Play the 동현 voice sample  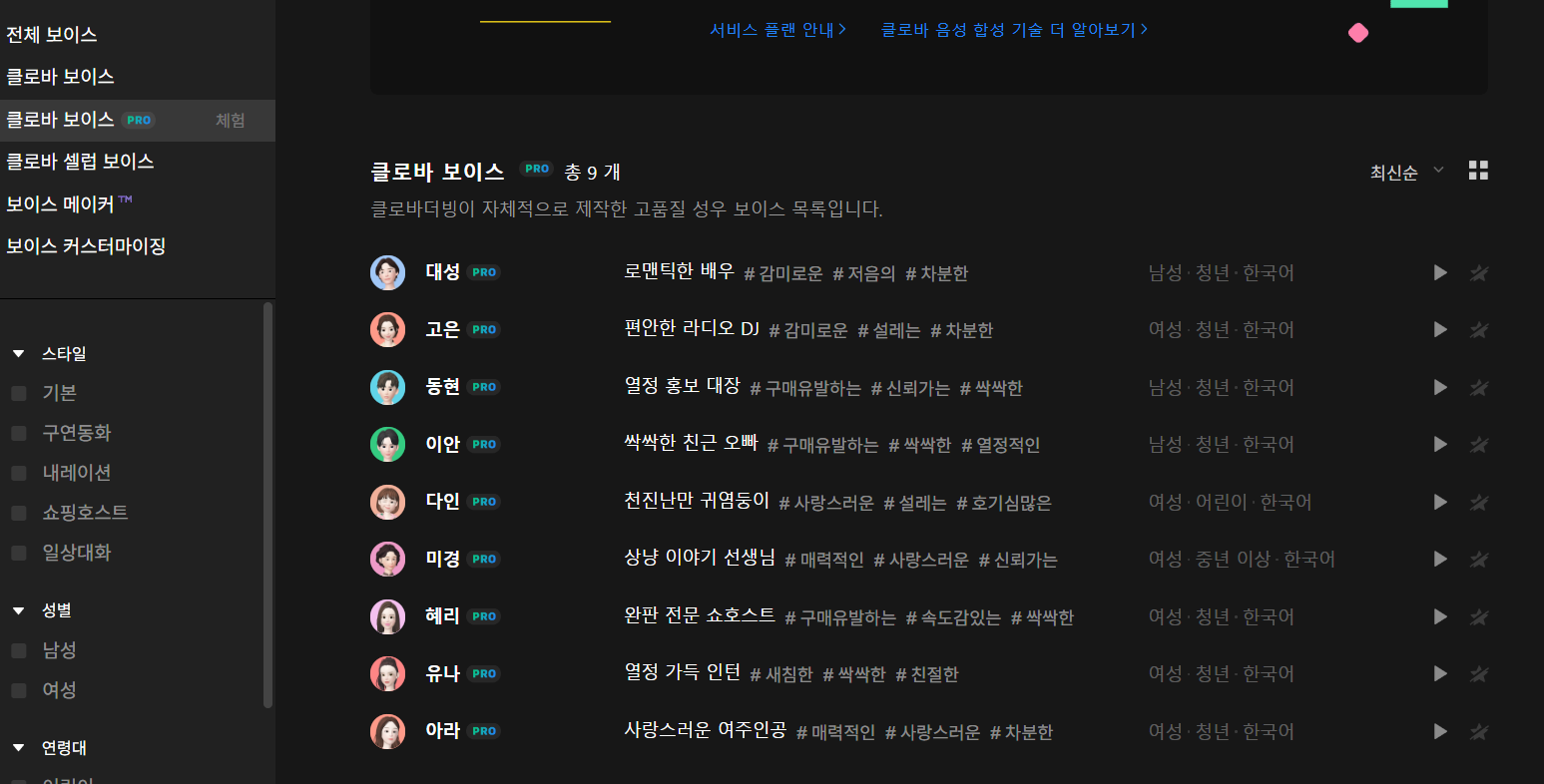point(1440,387)
